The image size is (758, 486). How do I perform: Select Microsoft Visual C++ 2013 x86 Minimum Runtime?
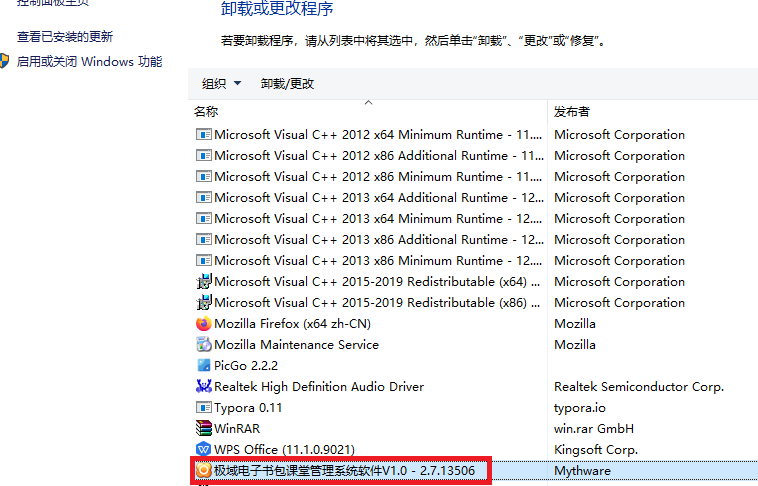click(x=378, y=261)
